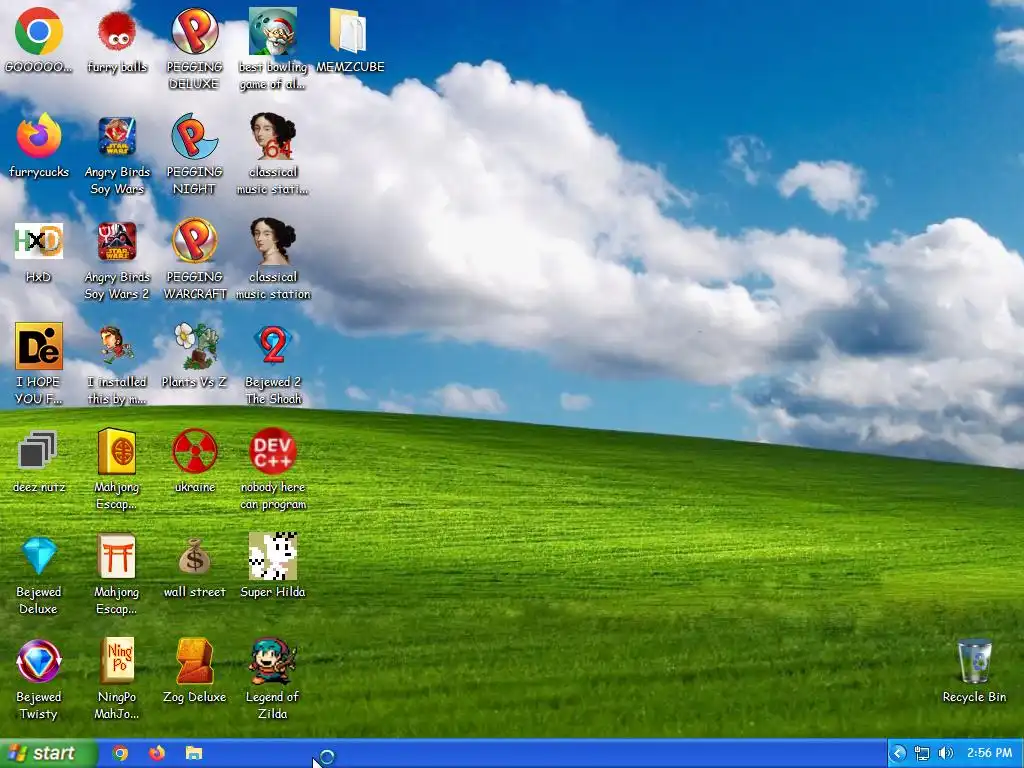Open the classical music station 64 icon
Screen dimensions: 1024x768
(x=273, y=136)
